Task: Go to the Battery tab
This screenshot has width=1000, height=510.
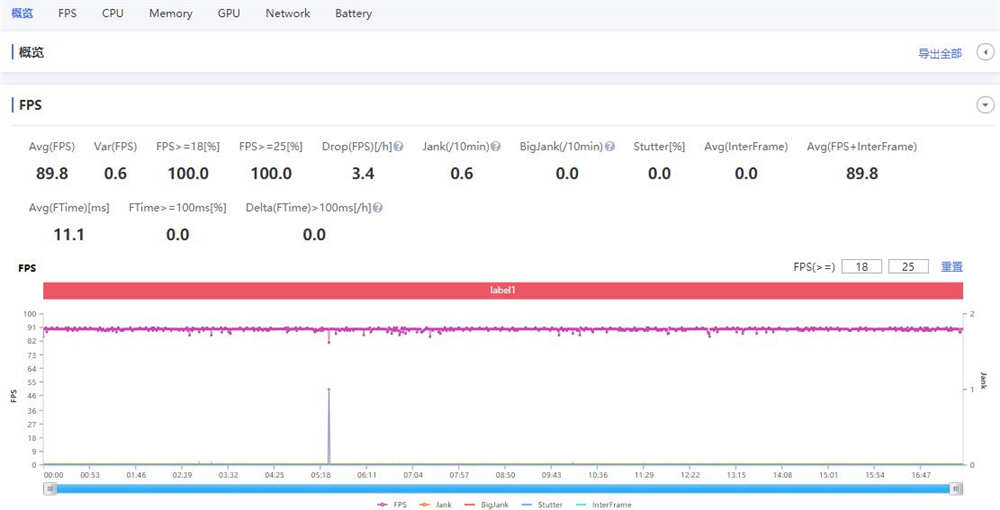Action: pos(353,13)
